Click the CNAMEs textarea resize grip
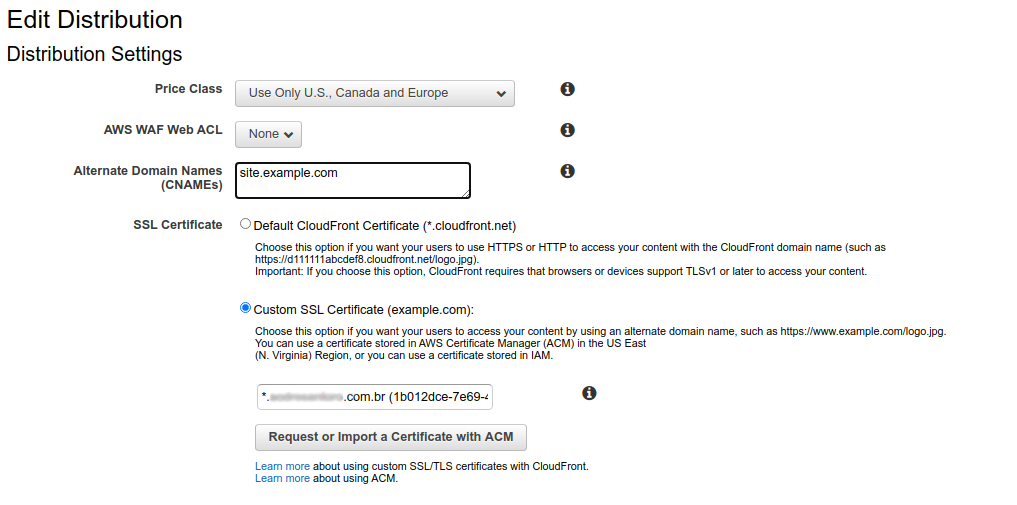 [466, 193]
